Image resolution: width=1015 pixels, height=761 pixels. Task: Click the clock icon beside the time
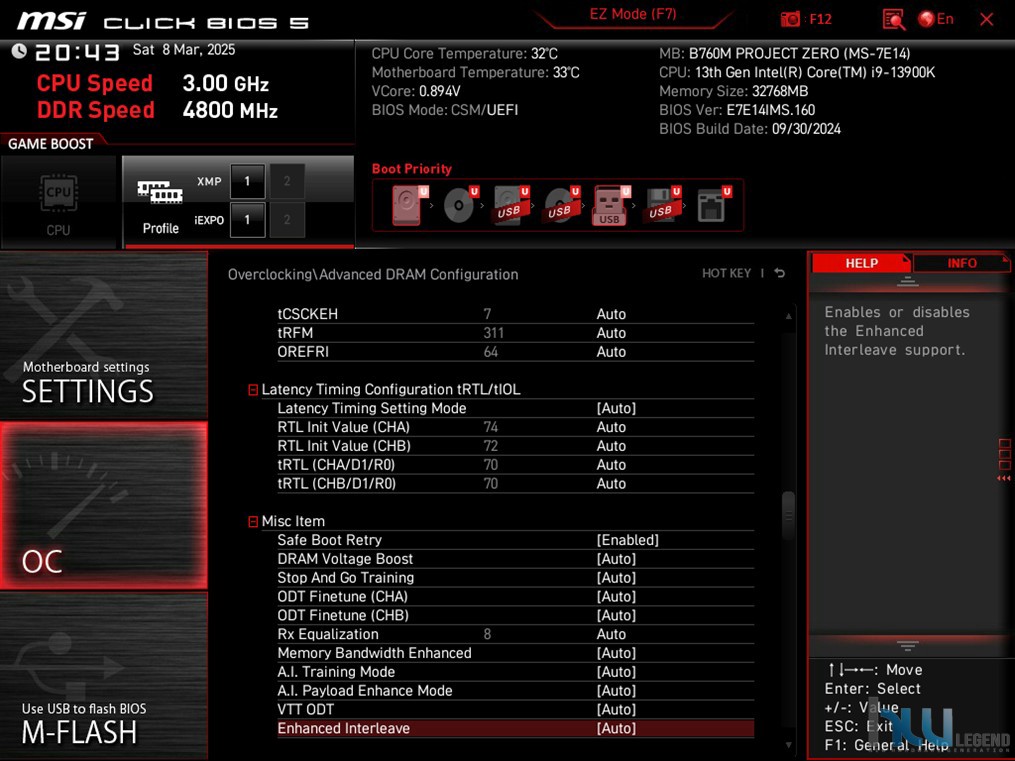tap(19, 50)
